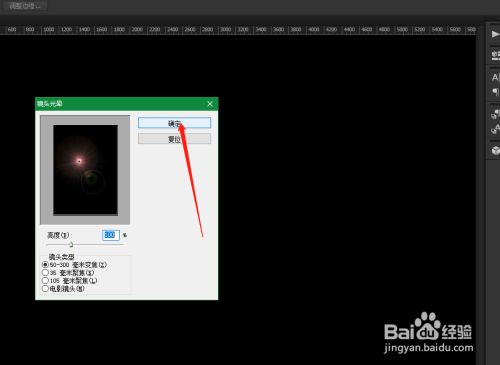500x365 pixels.
Task: Close the Lens Flare dialog
Action: pos(210,104)
